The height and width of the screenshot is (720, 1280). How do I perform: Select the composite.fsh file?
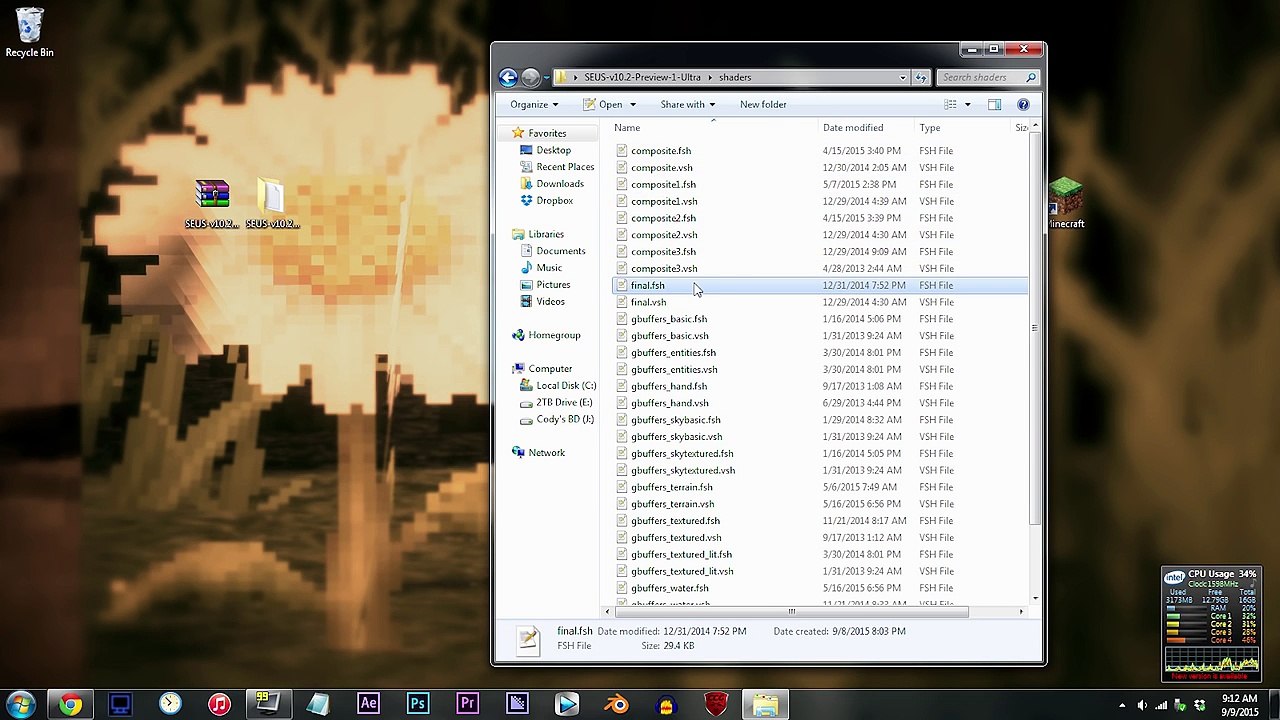(x=660, y=150)
